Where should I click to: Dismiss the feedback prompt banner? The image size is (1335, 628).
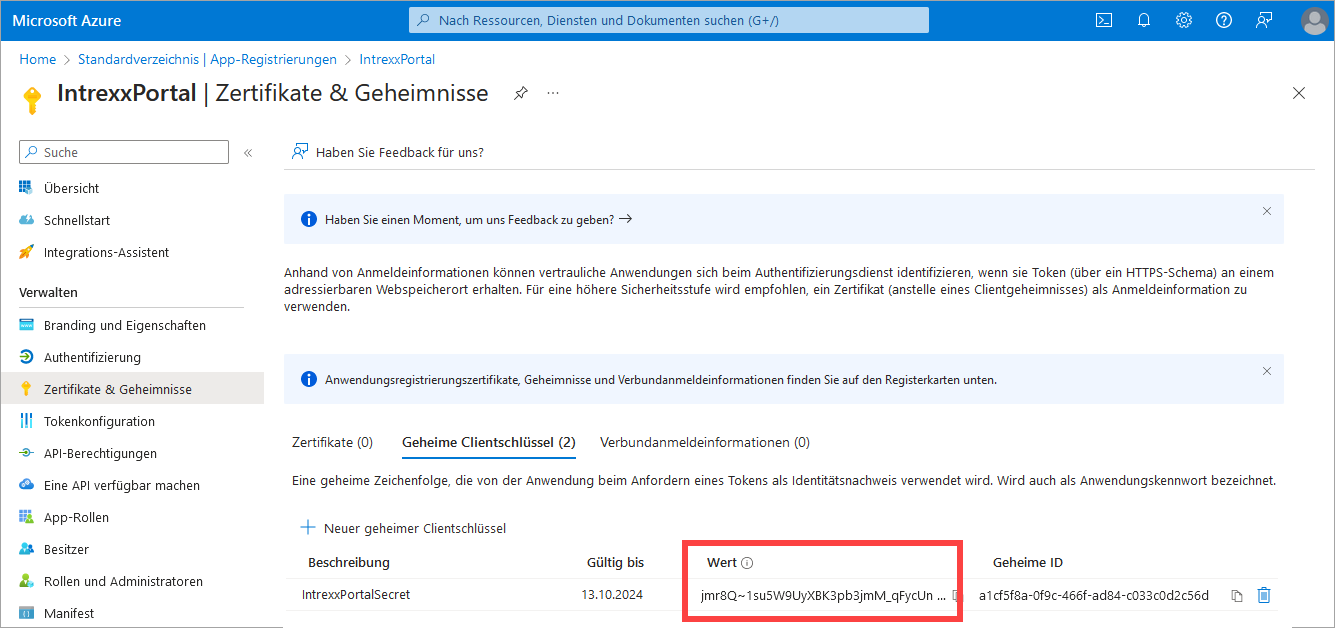point(1267,211)
